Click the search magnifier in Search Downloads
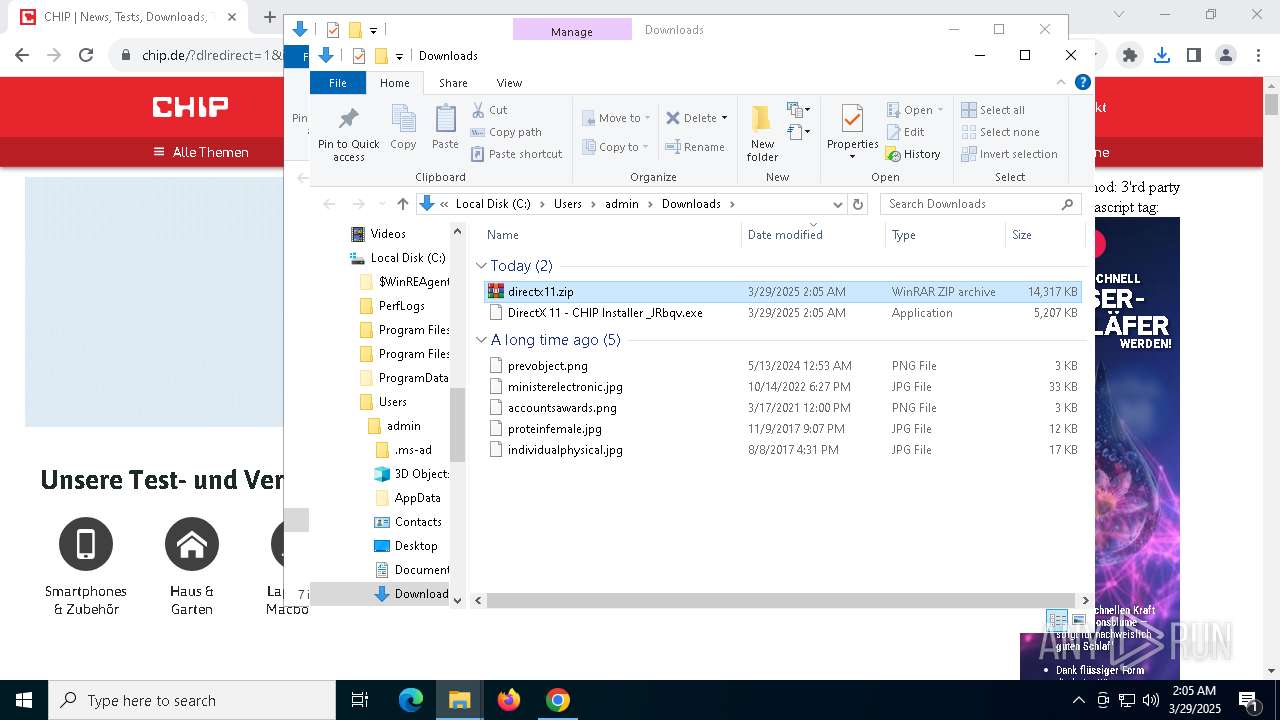This screenshot has width=1280, height=720. [x=1067, y=204]
